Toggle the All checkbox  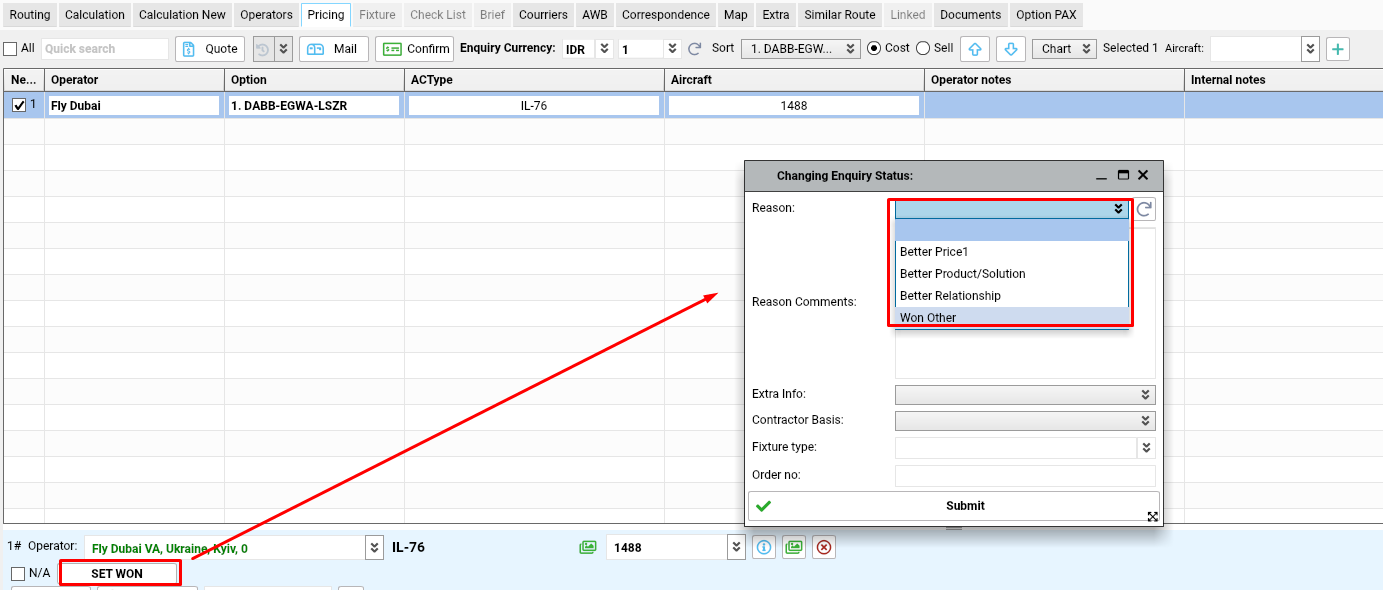click(x=10, y=49)
